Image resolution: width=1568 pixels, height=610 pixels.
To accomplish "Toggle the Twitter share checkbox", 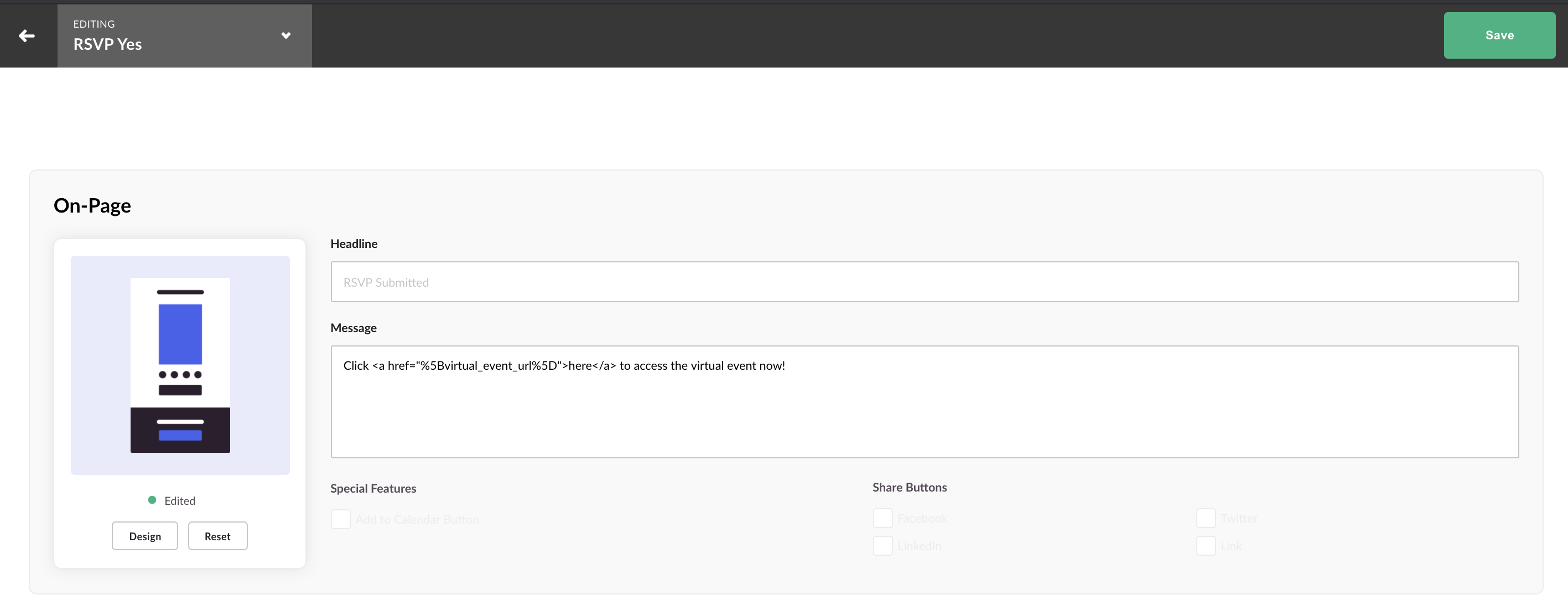I will (x=1206, y=518).
